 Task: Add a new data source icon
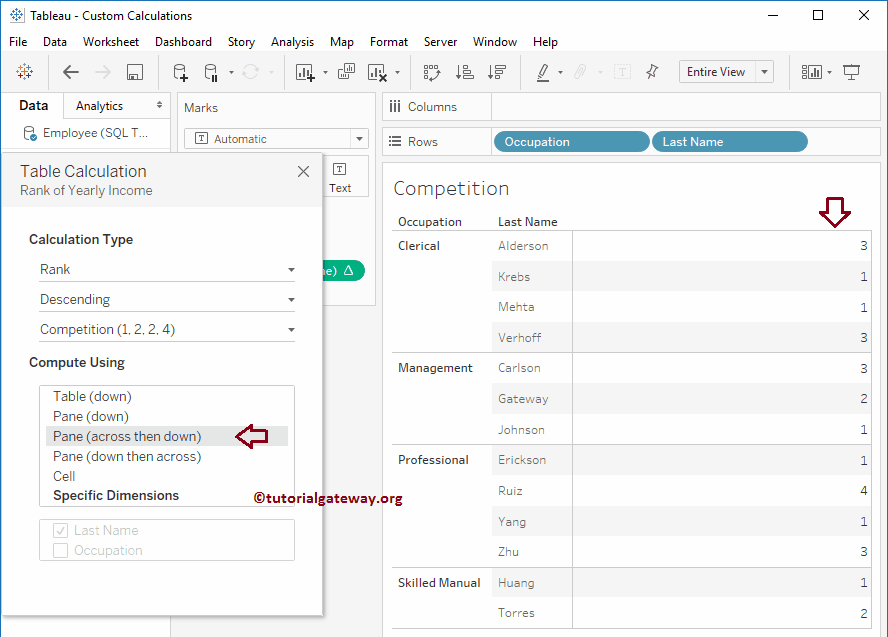(x=180, y=72)
